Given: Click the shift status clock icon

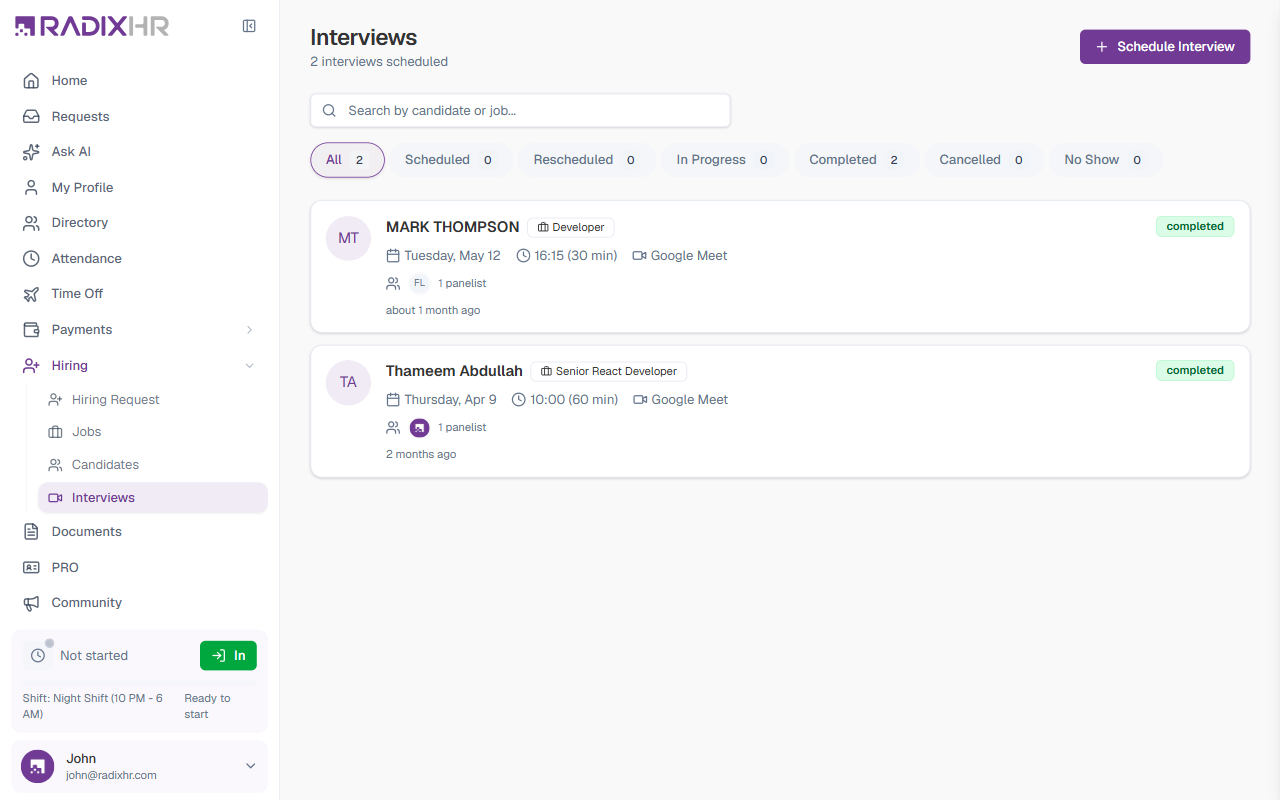Looking at the screenshot, I should (x=38, y=656).
